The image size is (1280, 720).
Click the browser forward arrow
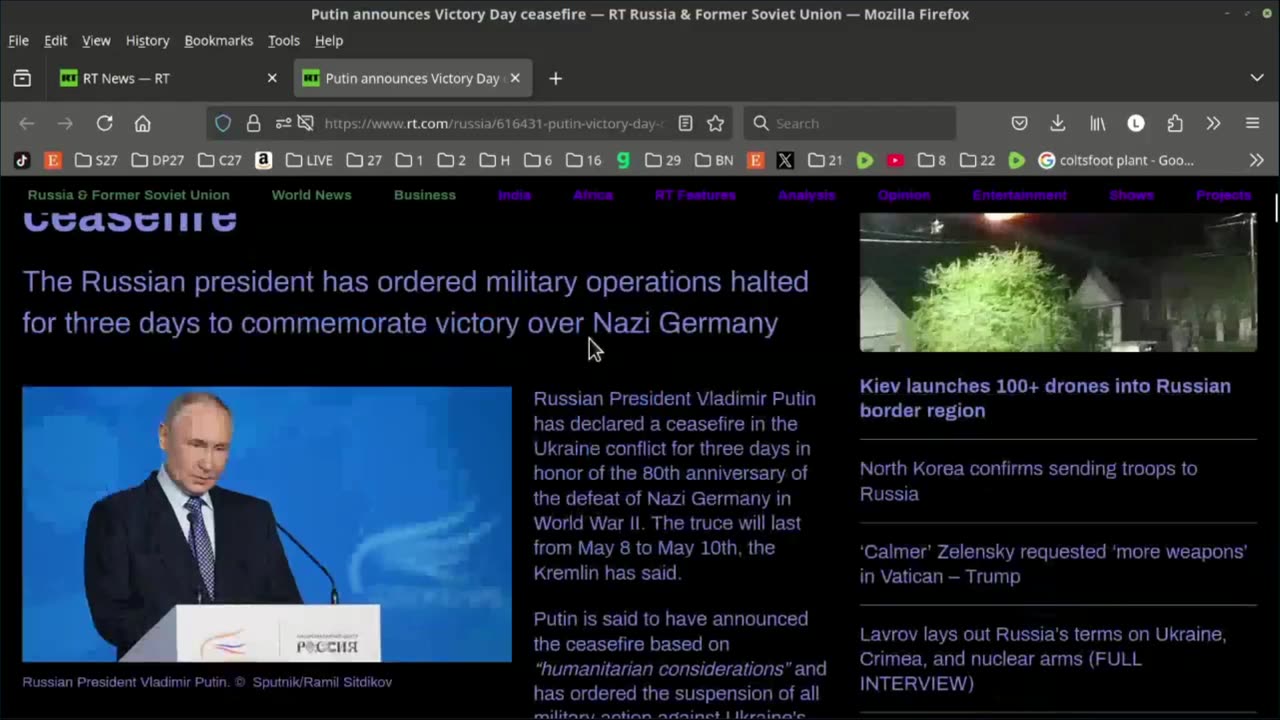pyautogui.click(x=65, y=123)
